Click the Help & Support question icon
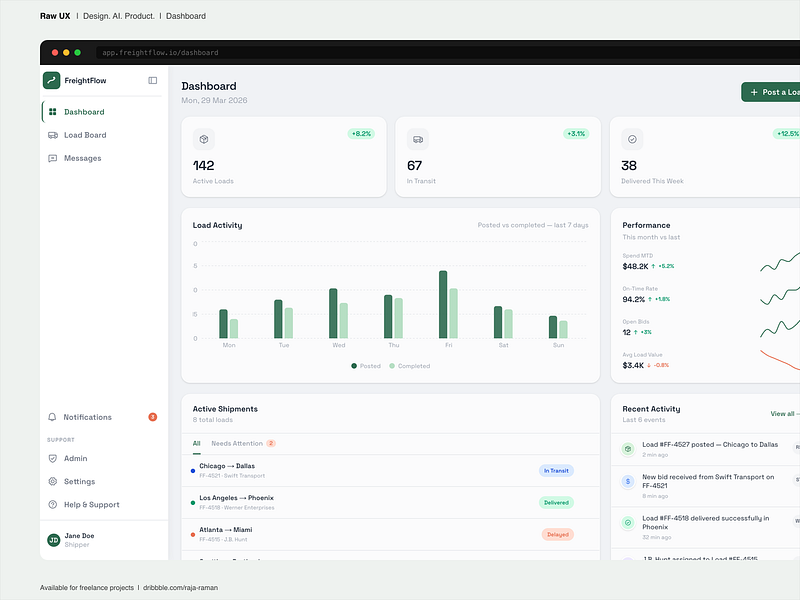 coord(53,505)
